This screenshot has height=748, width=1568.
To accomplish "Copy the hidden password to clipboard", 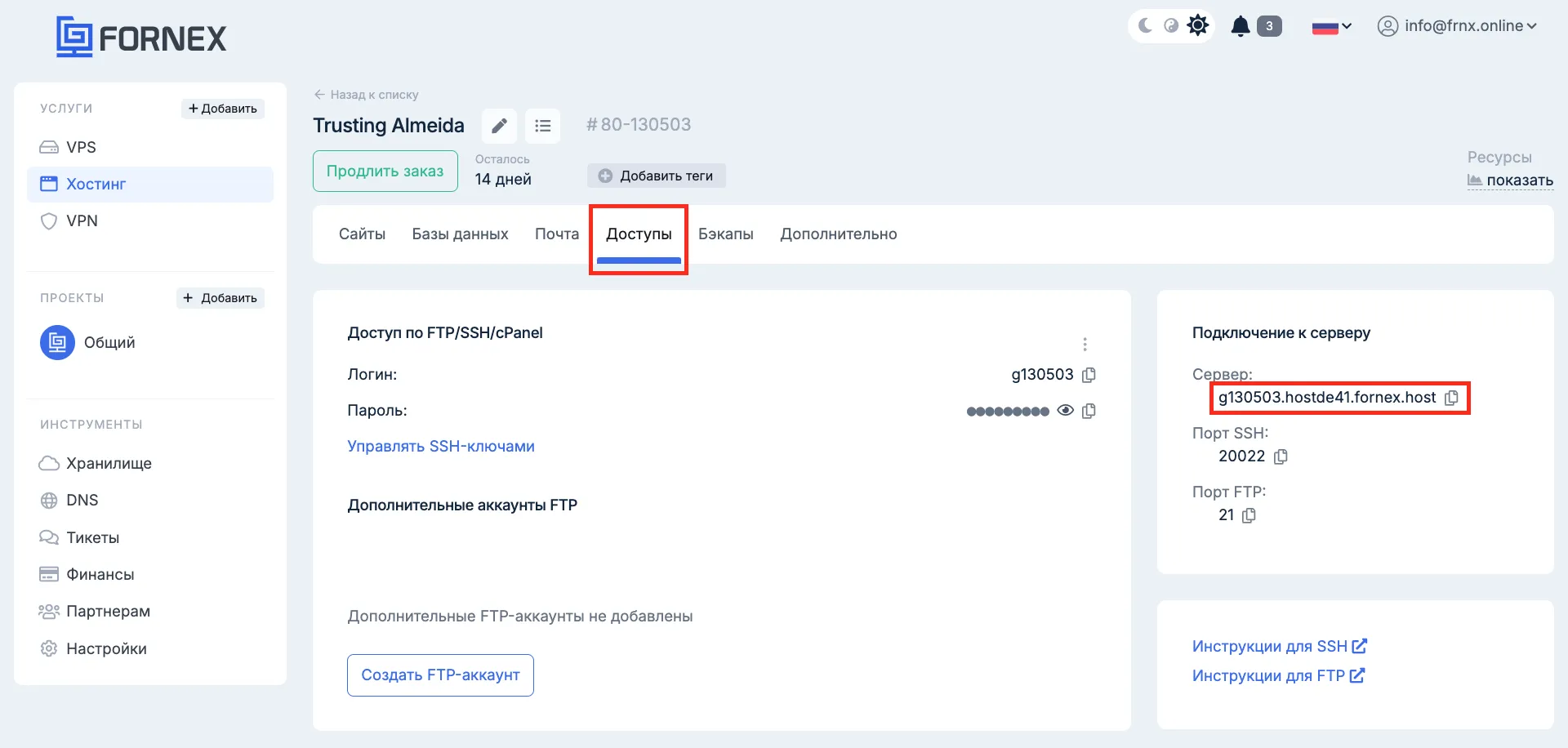I will (1089, 411).
